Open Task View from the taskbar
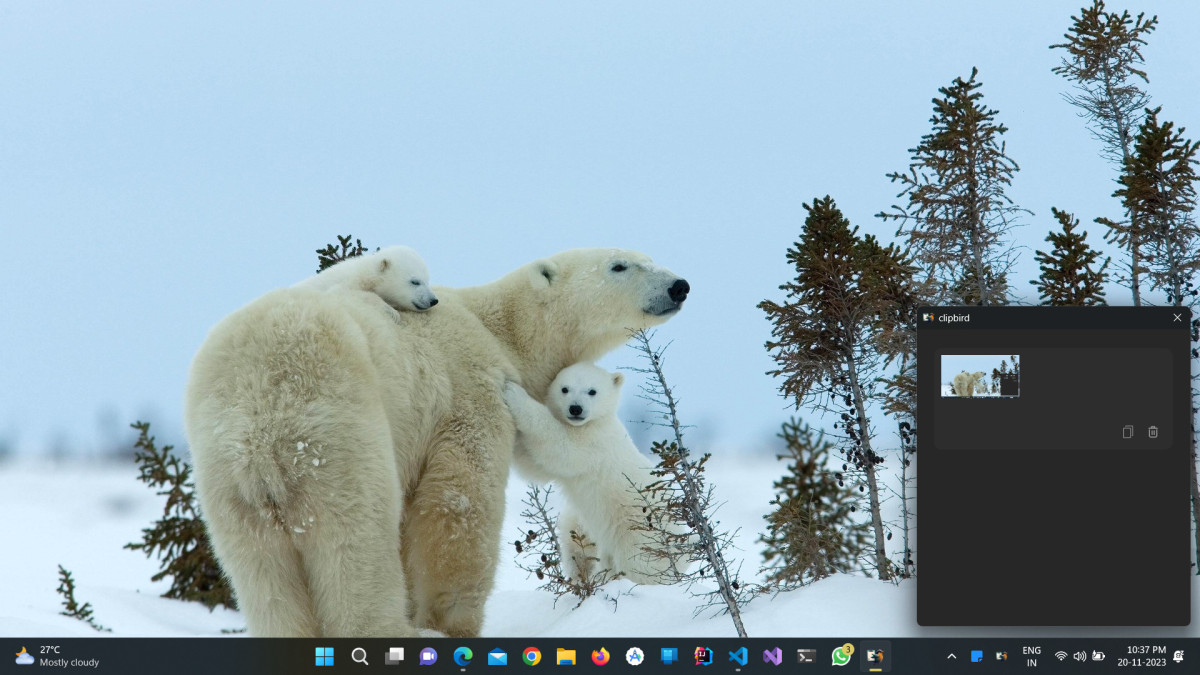This screenshot has height=675, width=1200. click(395, 656)
